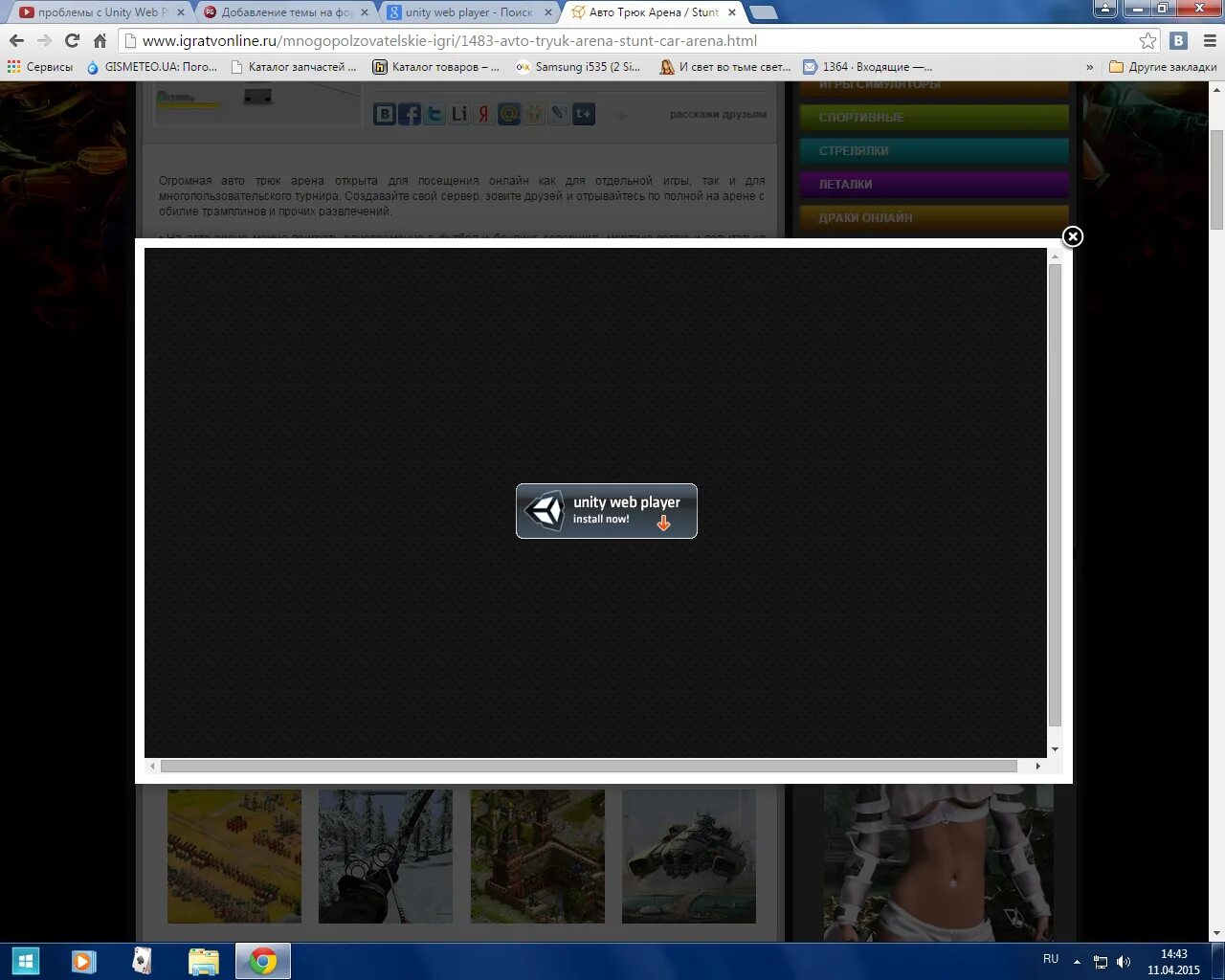Viewport: 1225px width, 980px height.
Task: Click the Unity Web Player install now button
Action: pos(607,511)
